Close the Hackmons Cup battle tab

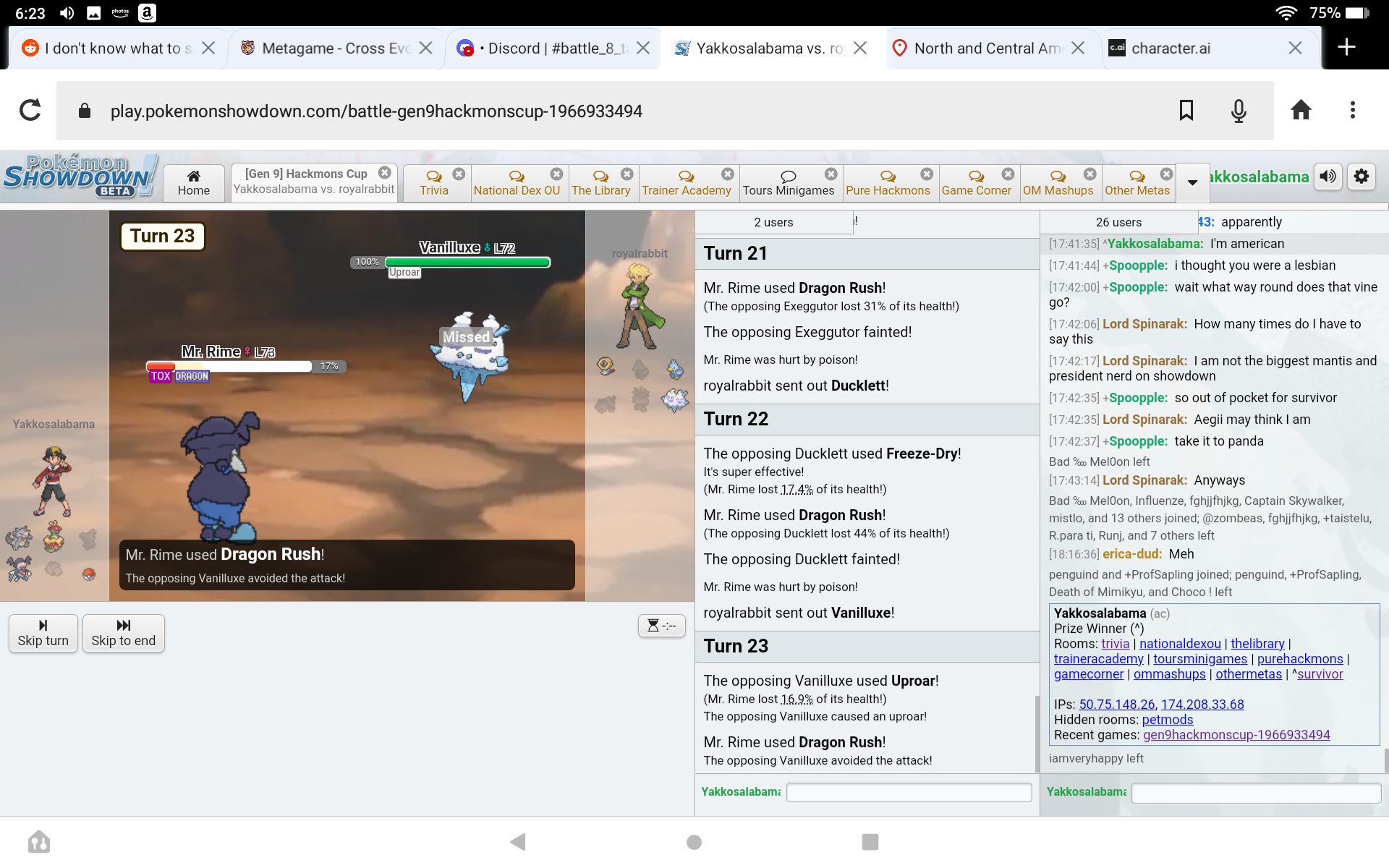point(385,173)
